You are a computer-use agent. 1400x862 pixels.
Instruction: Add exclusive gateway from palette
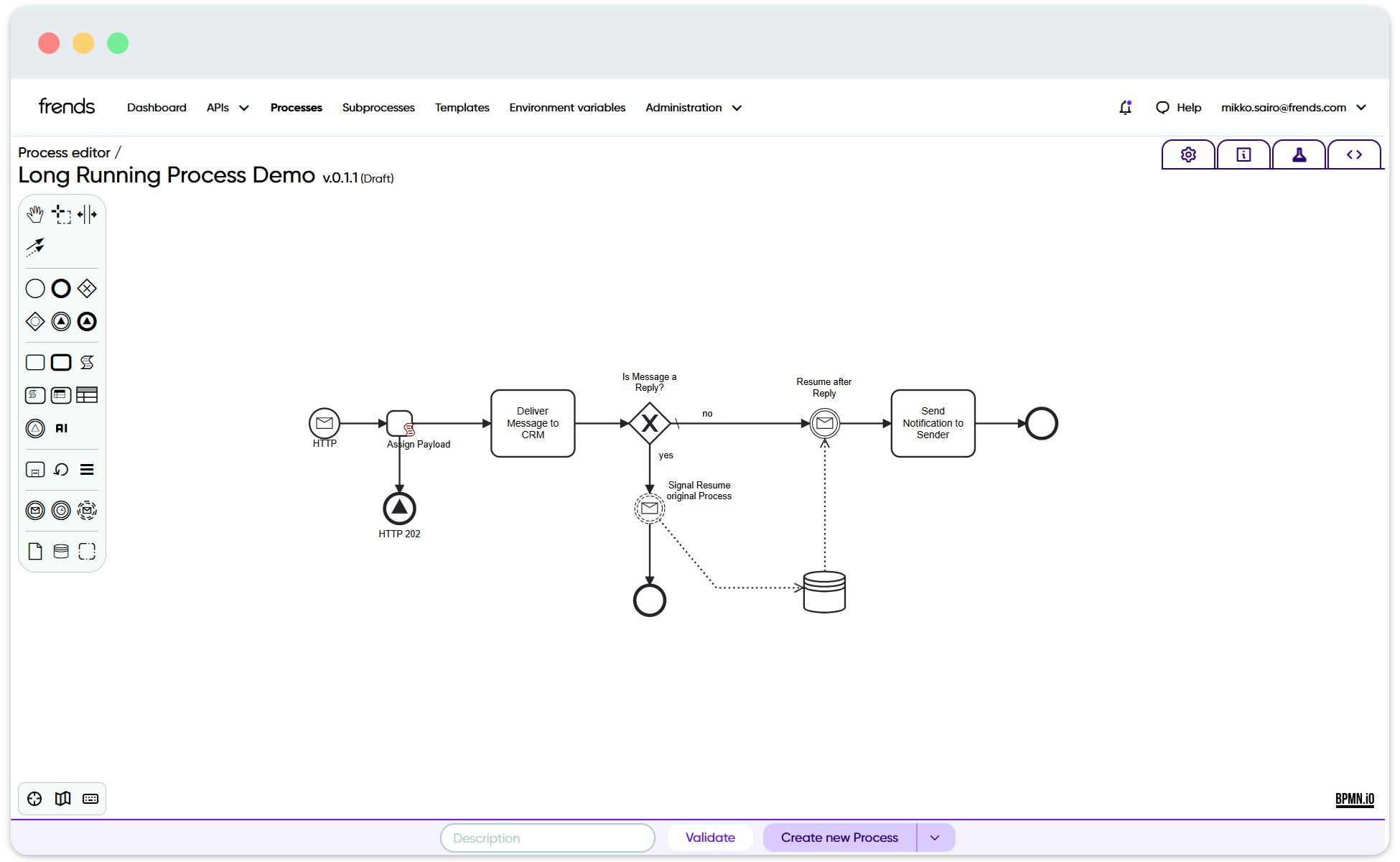tap(87, 289)
